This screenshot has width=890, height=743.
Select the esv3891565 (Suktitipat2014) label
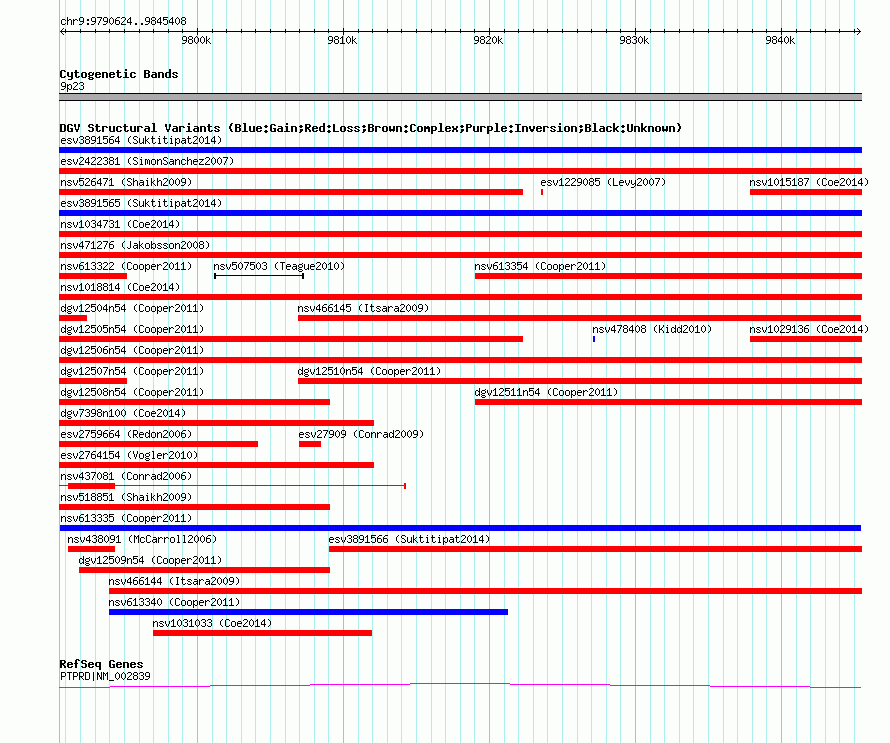click(141, 203)
